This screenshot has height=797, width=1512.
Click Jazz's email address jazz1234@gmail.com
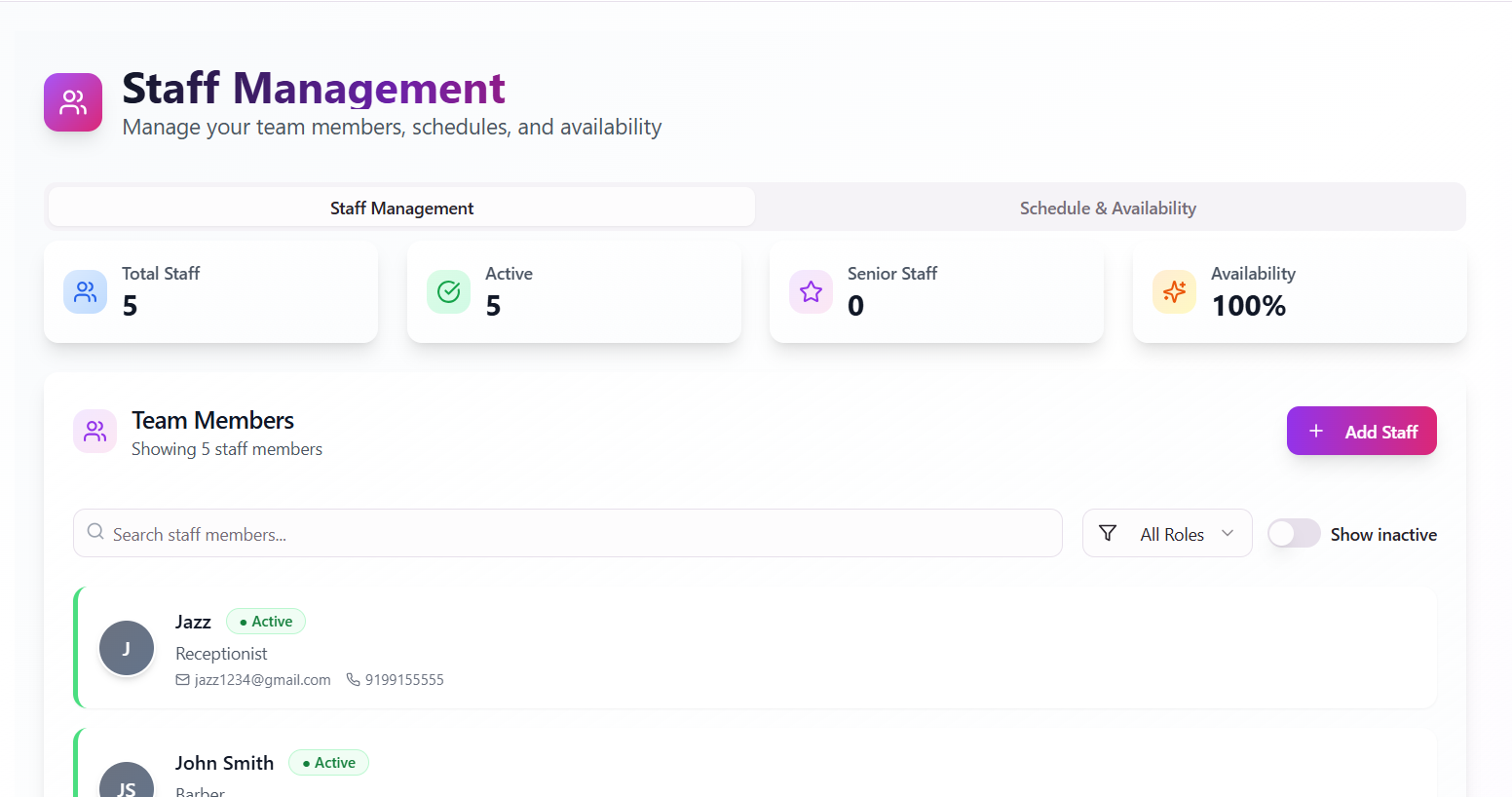(x=262, y=680)
